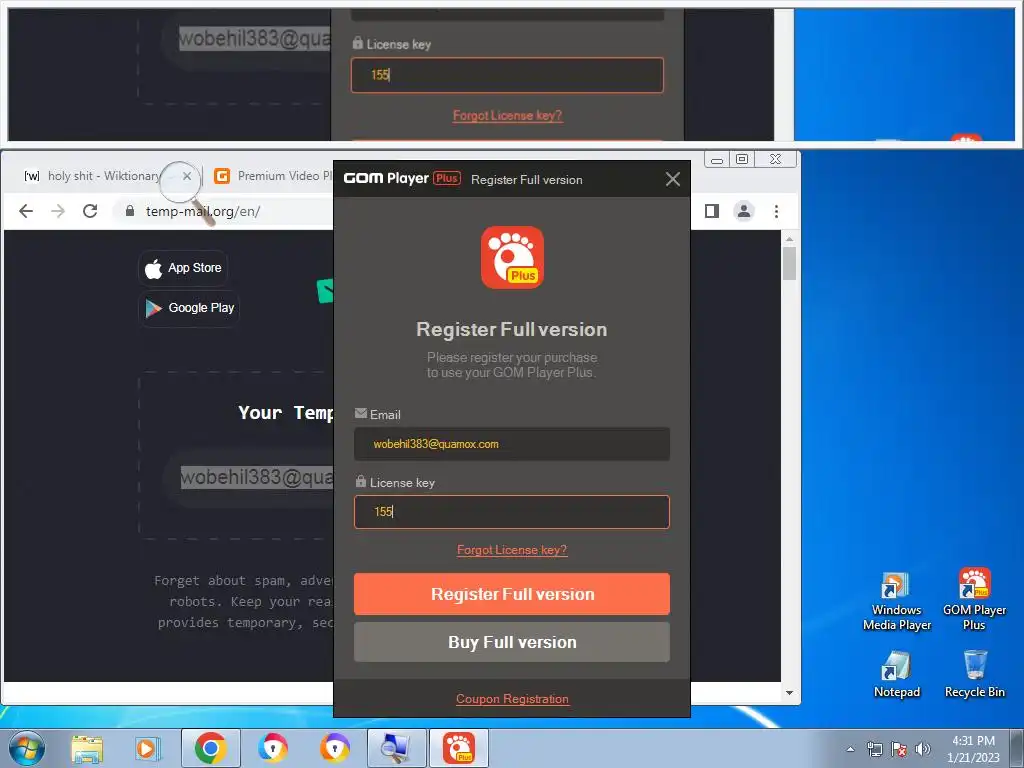Click the Chrome taskbar icon
Image resolution: width=1024 pixels, height=768 pixels.
point(210,748)
